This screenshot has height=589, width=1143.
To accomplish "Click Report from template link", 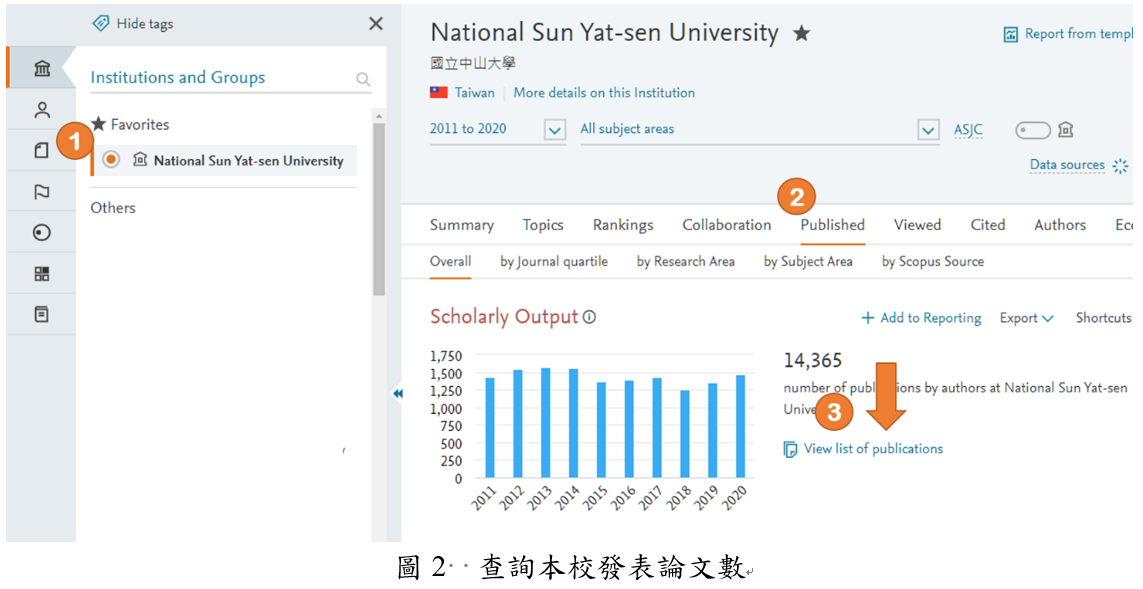I will pos(1079,34).
